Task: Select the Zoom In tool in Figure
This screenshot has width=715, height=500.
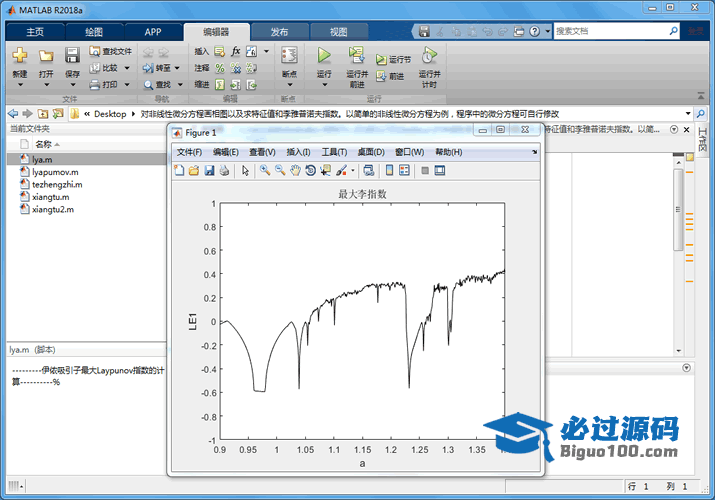Action: click(x=265, y=170)
